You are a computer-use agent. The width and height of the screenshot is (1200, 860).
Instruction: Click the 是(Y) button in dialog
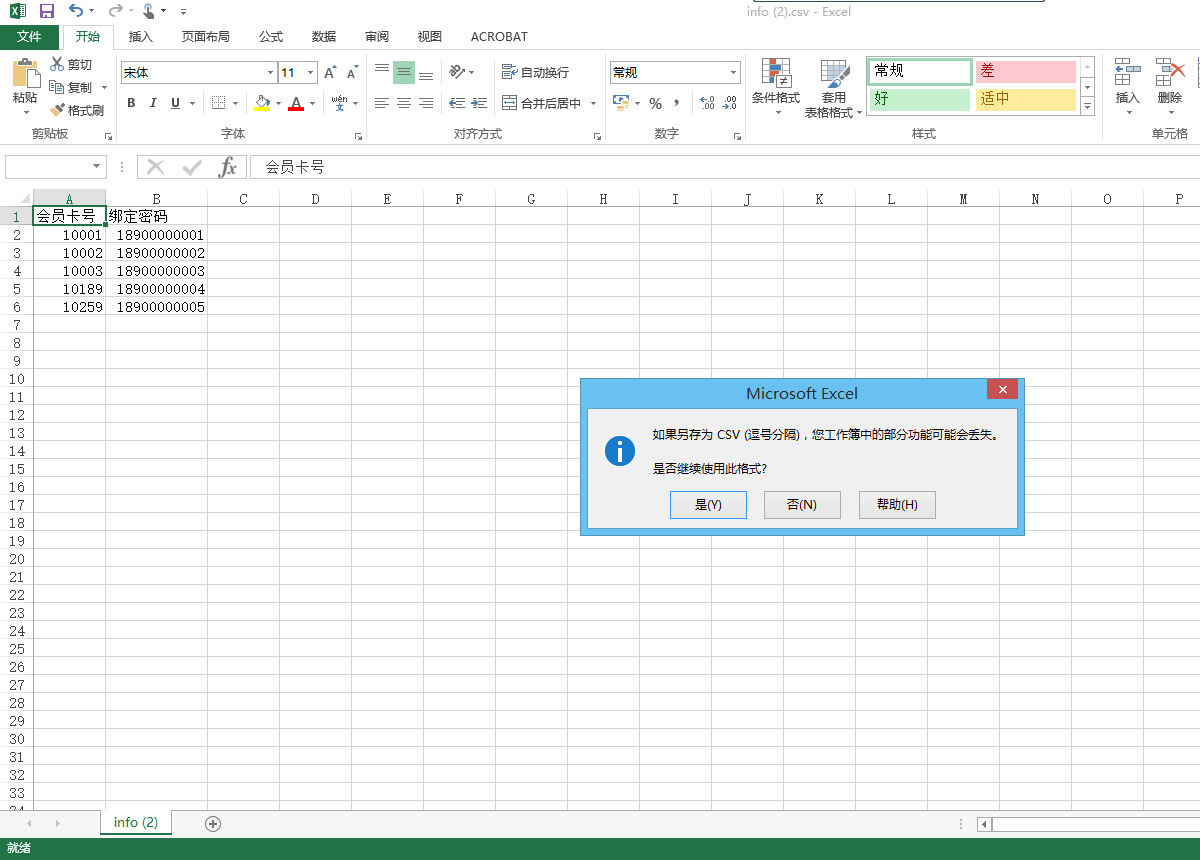click(708, 505)
